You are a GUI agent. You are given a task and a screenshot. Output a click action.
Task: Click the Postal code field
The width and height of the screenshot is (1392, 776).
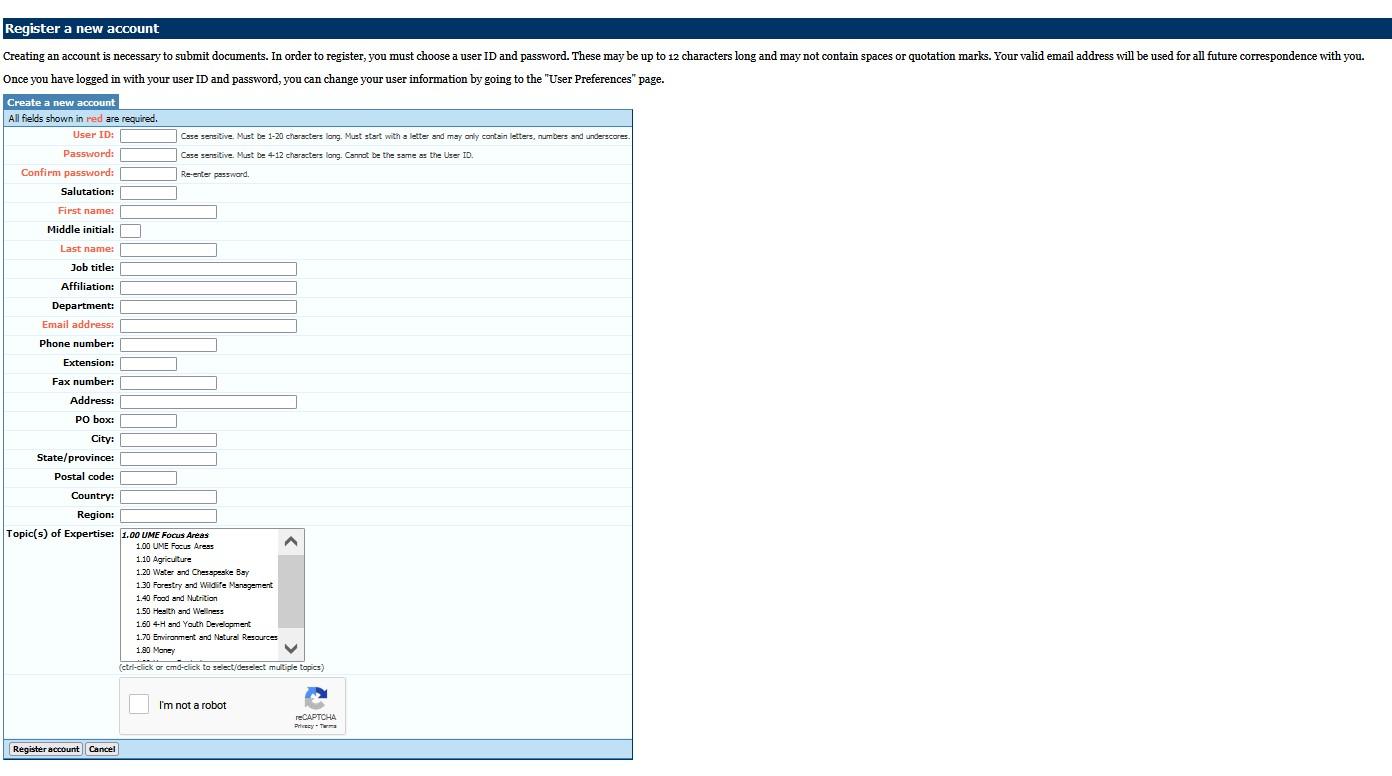148,478
